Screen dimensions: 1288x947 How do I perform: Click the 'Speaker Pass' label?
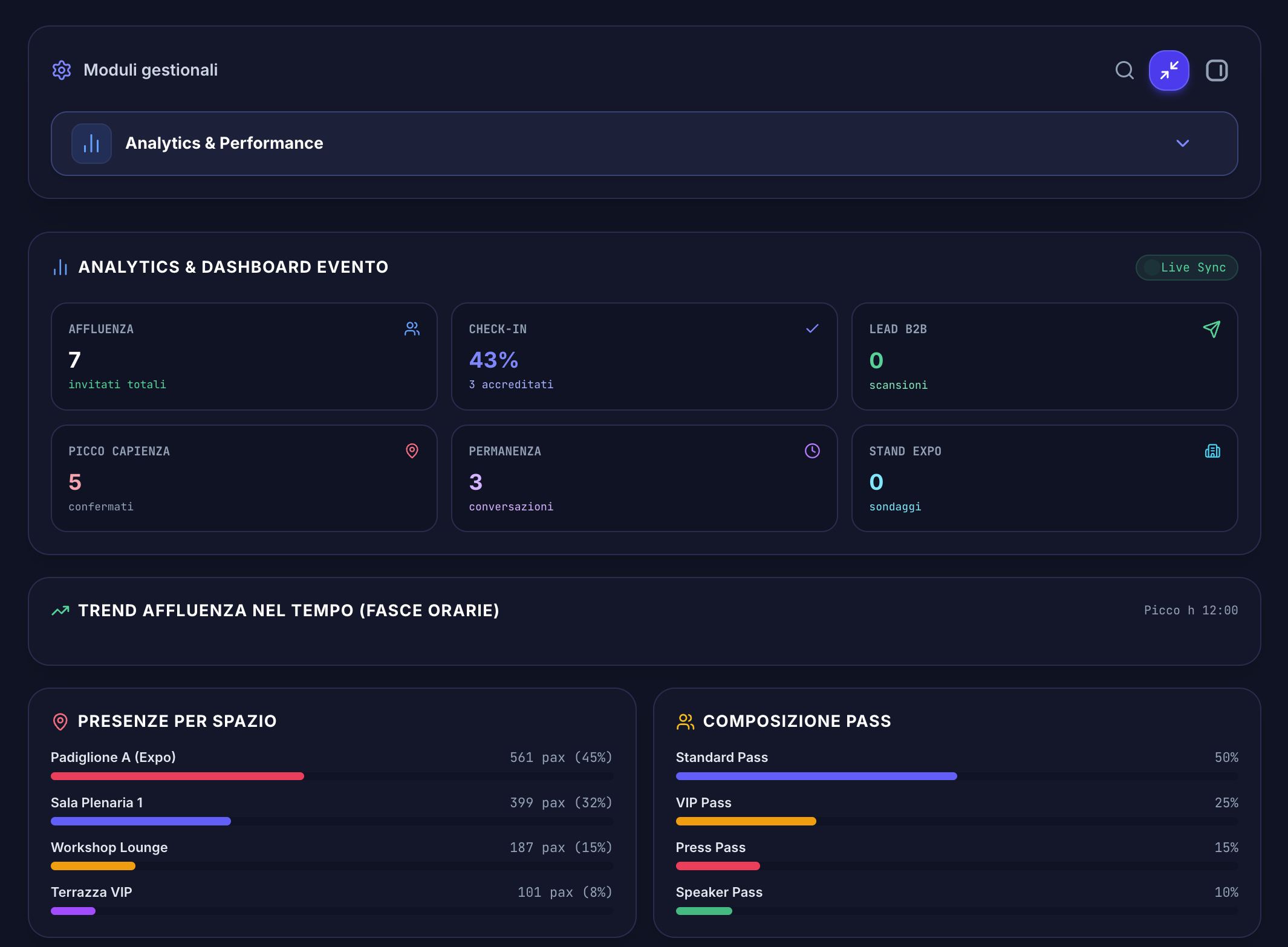pos(719,892)
